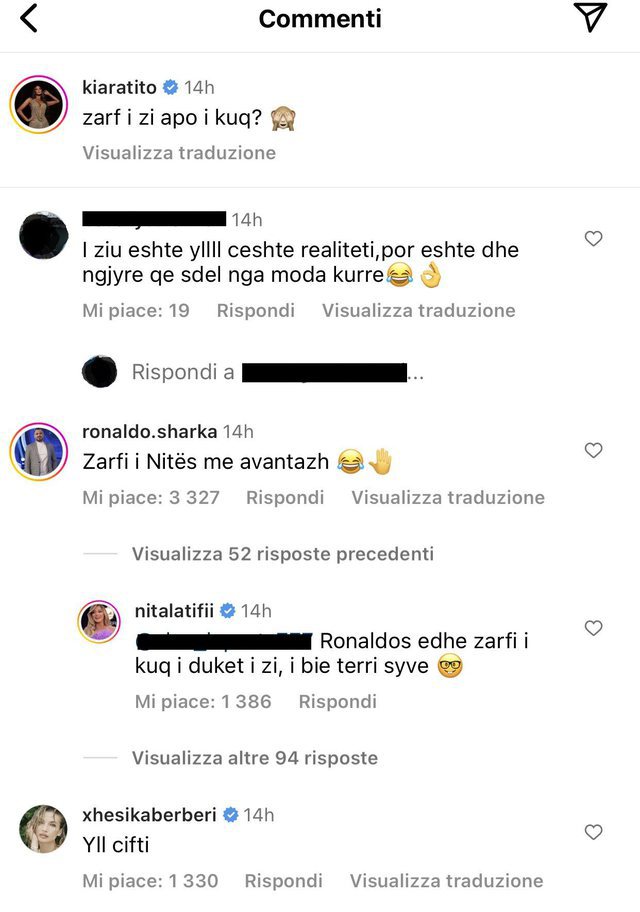Image resolution: width=640 pixels, height=912 pixels.
Task: Like the comment about 'I ziu eshte ylll'
Action: (x=593, y=238)
